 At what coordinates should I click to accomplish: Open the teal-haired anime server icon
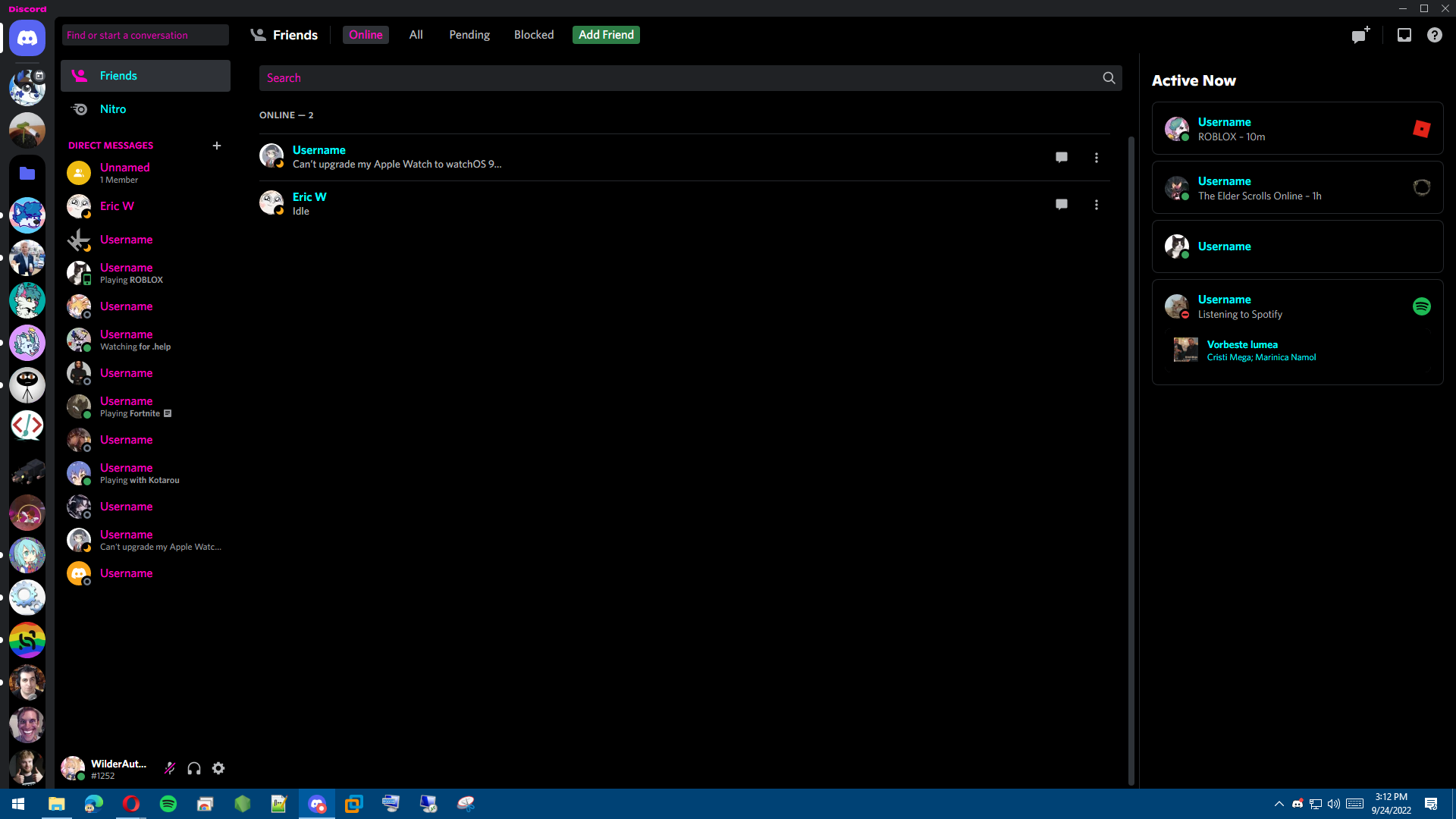point(27,556)
